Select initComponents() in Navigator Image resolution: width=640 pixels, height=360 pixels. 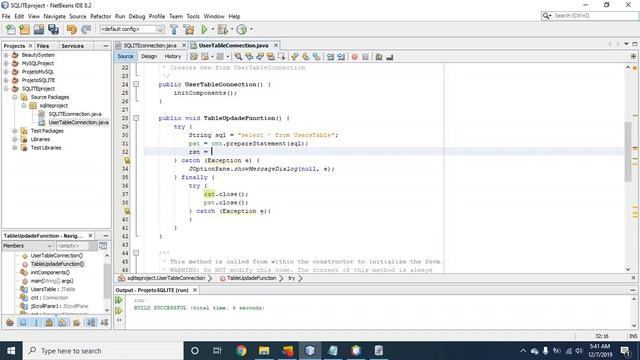click(x=50, y=272)
